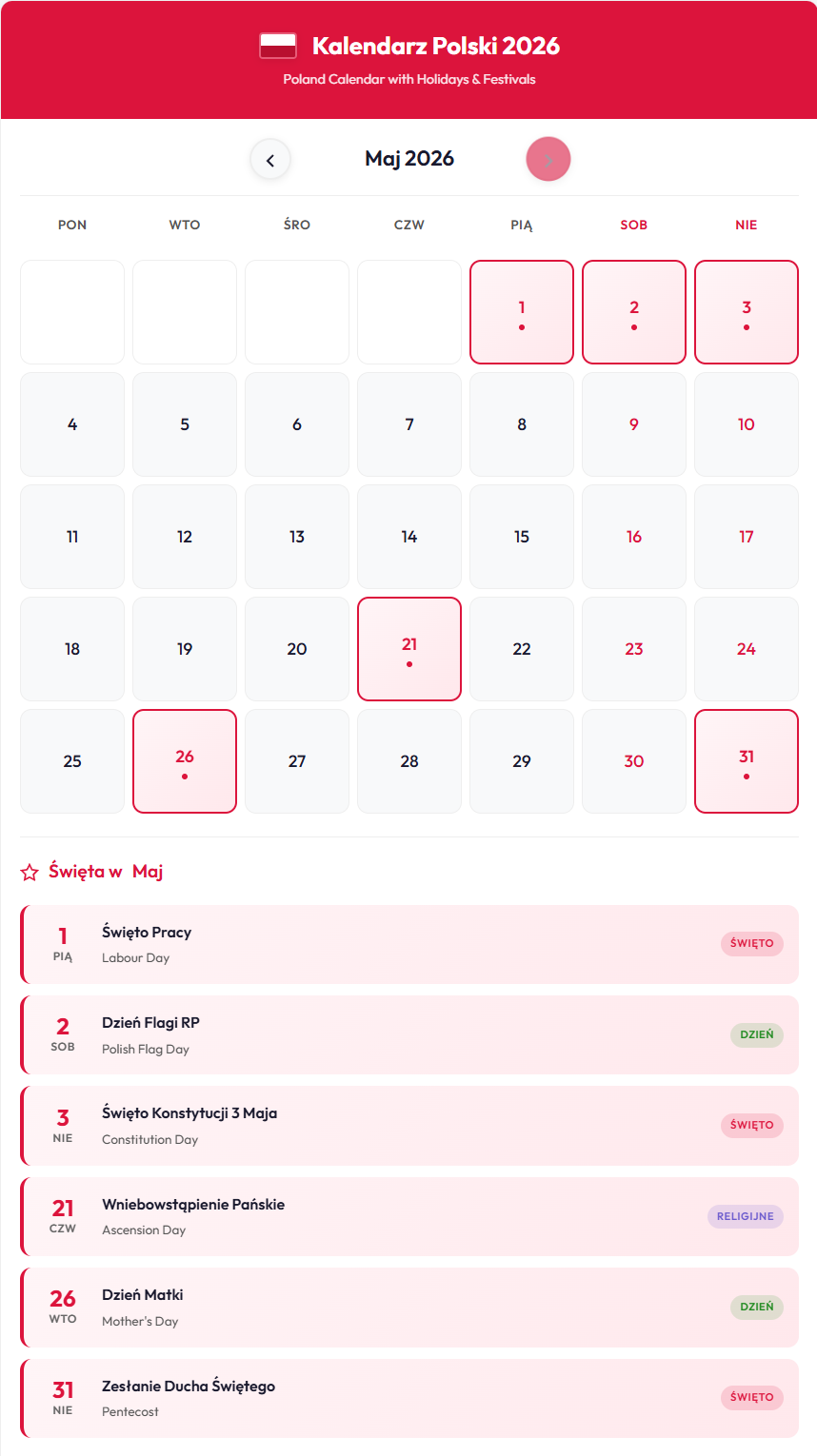Click the Maj 2026 month title
The height and width of the screenshot is (1456, 817).
pyautogui.click(x=409, y=159)
